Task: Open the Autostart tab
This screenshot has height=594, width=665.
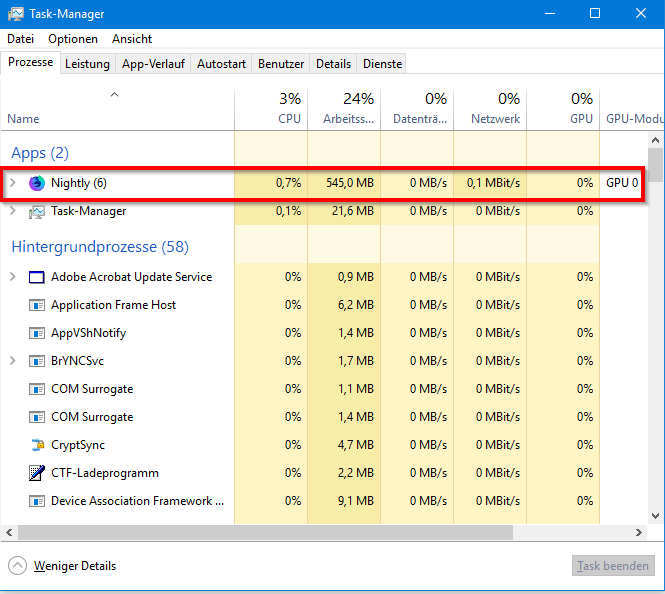Action: 221,64
